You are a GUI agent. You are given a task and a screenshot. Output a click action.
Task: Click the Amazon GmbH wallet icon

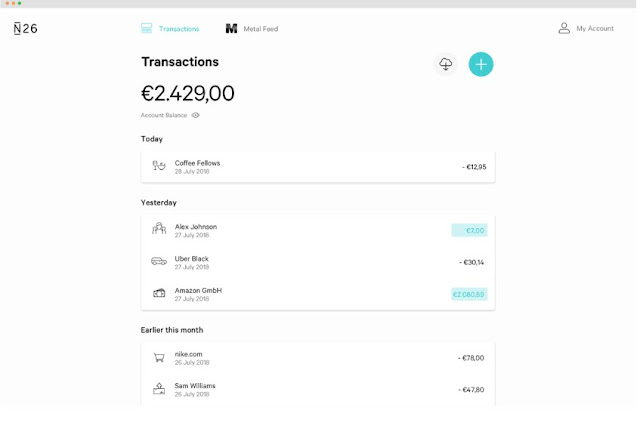point(159,293)
